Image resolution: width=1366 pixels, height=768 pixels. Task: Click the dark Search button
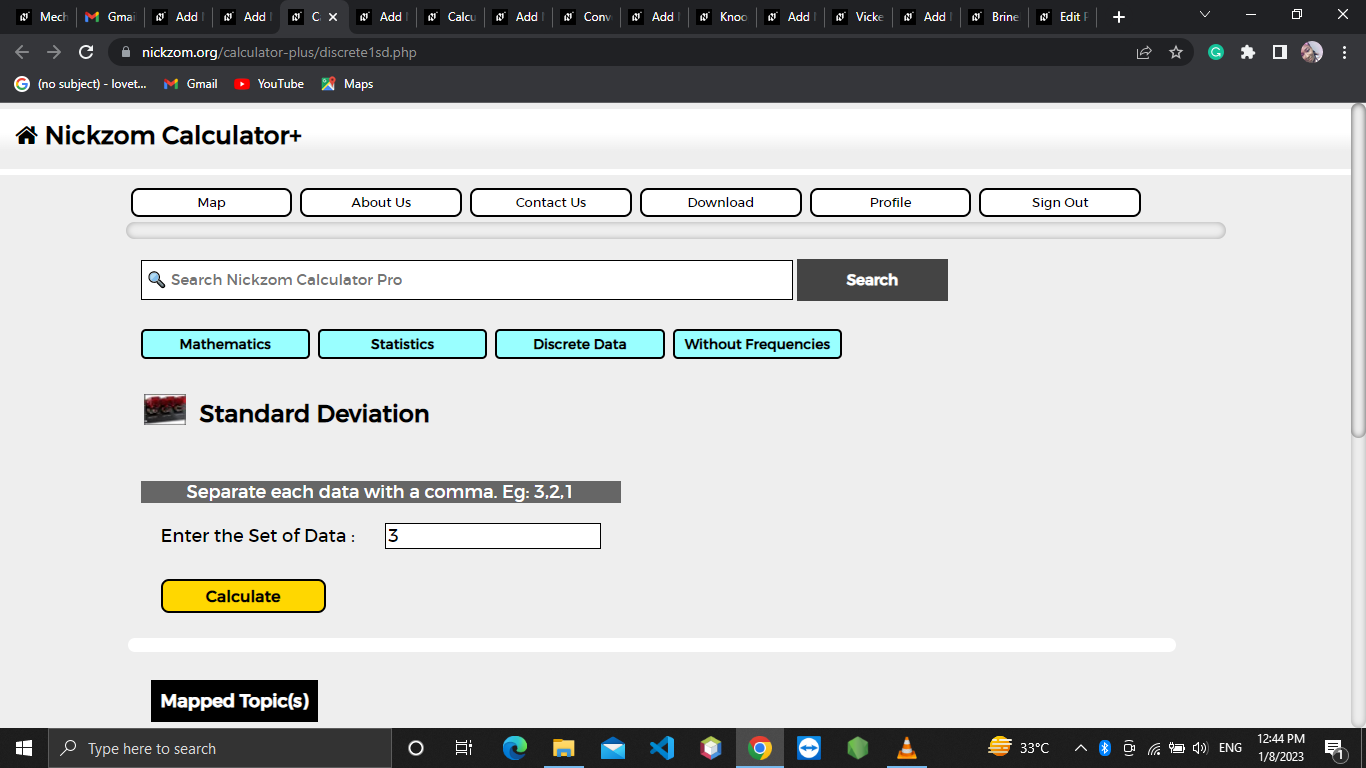tap(872, 280)
